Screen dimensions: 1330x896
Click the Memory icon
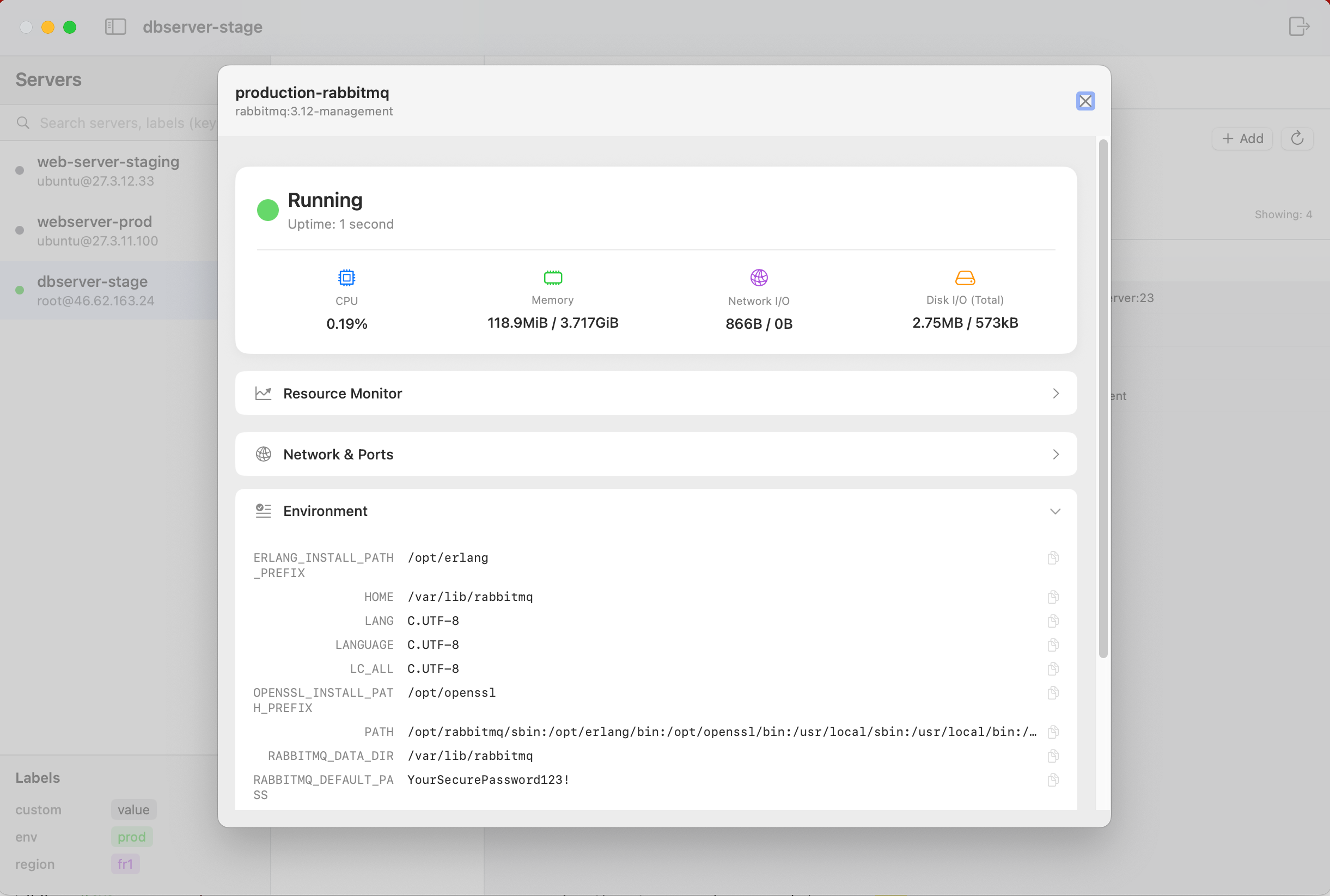pos(553,278)
